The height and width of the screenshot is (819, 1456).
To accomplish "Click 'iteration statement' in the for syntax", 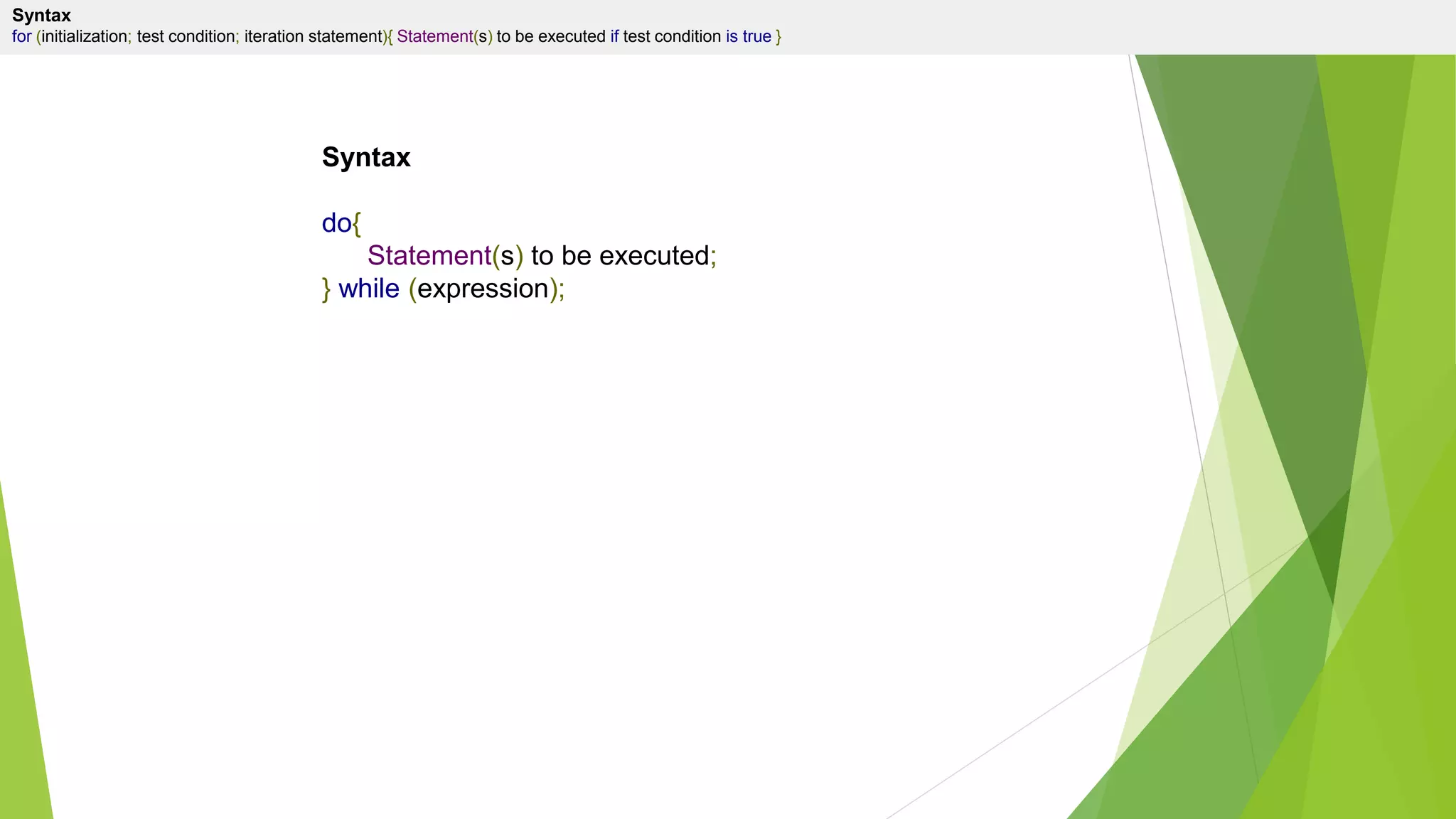I will coord(313,36).
